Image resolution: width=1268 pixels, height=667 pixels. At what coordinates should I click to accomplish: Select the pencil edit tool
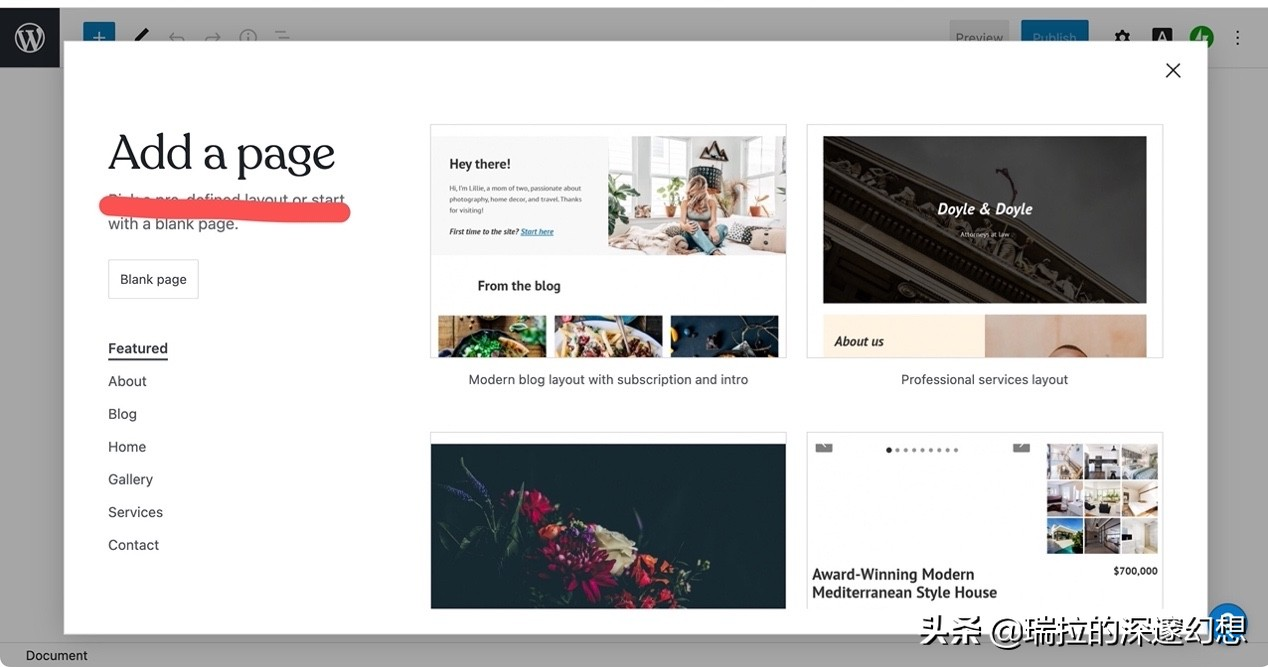point(142,34)
